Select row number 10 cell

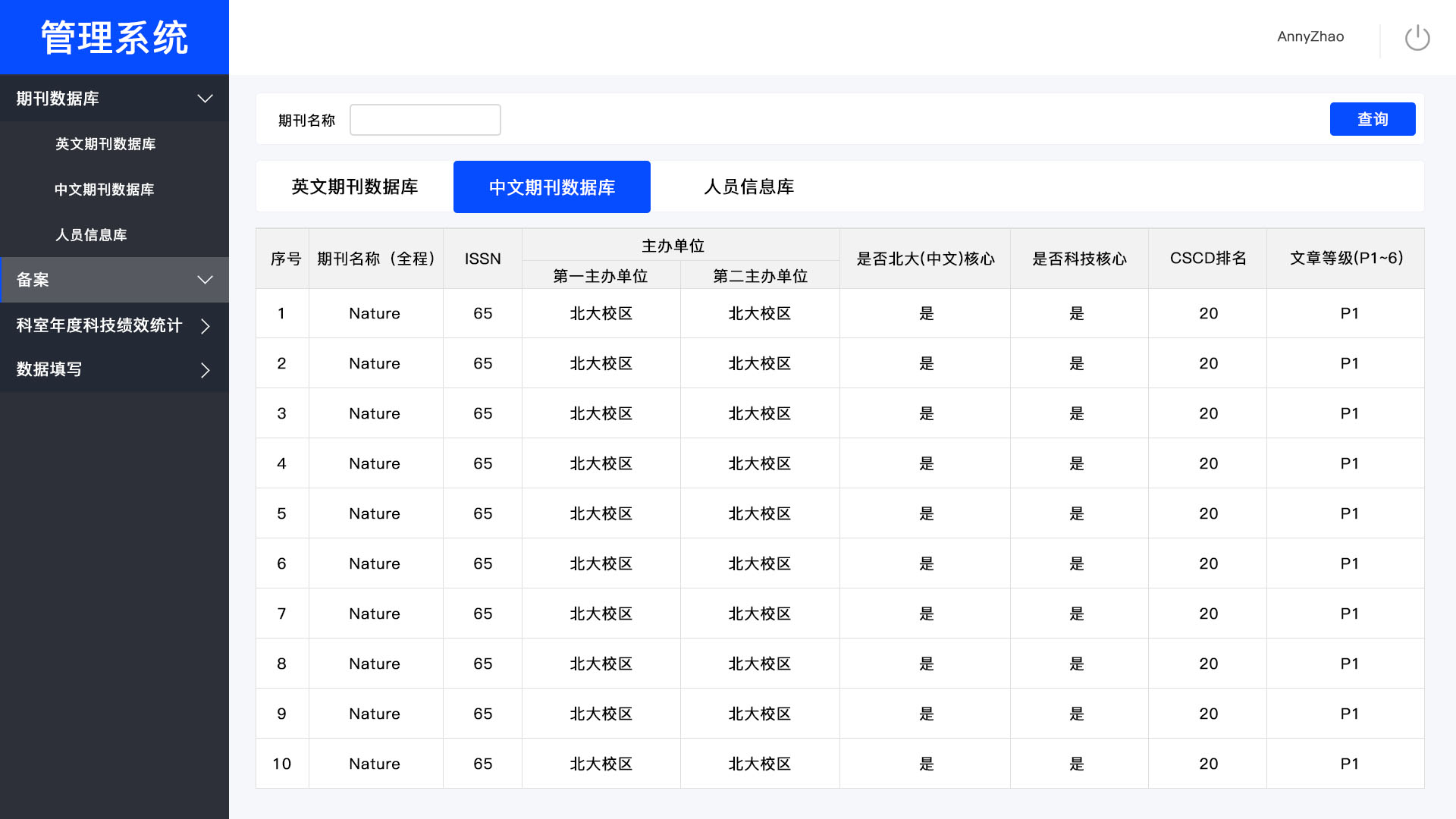pos(281,764)
